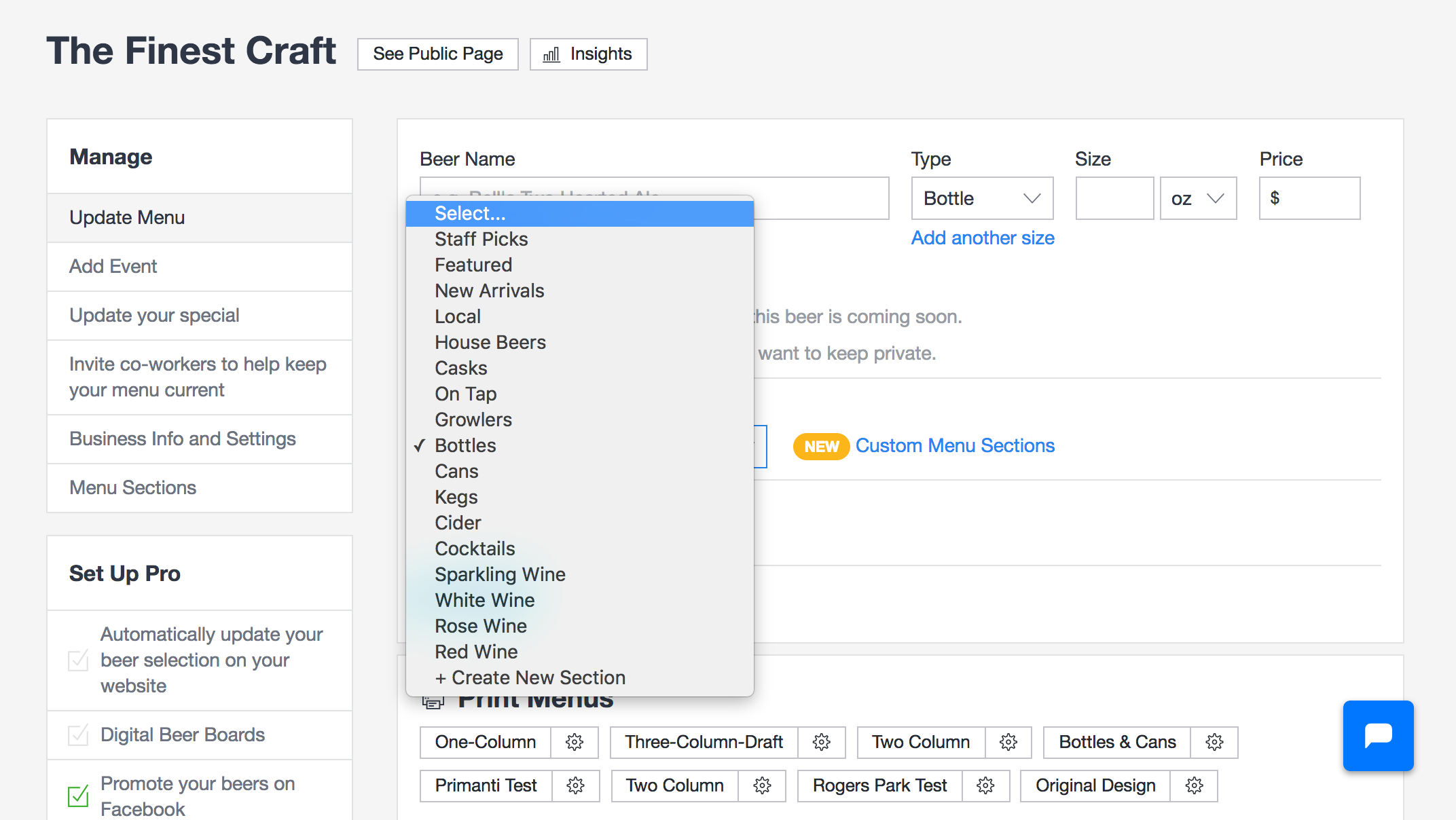Check Automatically update beer selection on website
1456x820 pixels.
(x=79, y=660)
